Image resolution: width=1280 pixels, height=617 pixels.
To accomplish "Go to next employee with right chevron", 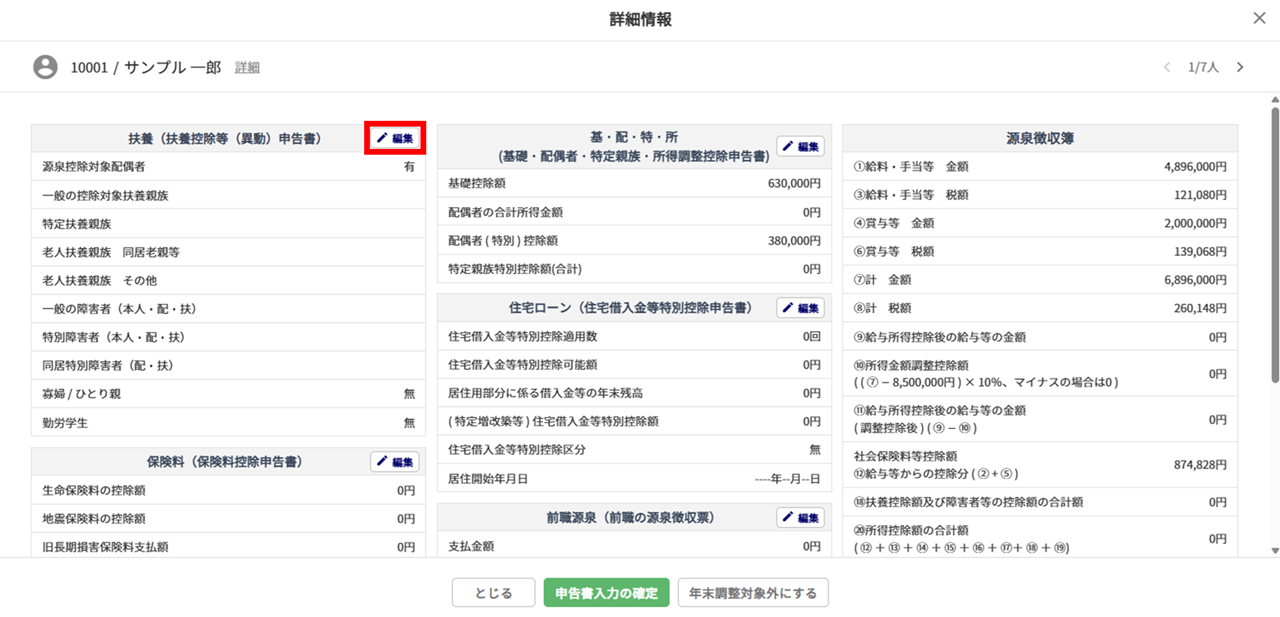I will click(x=1240, y=67).
